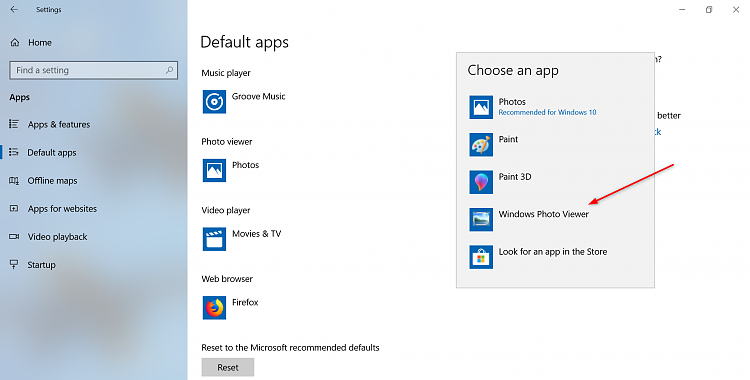Click the Microsoft Store bag icon

click(481, 257)
